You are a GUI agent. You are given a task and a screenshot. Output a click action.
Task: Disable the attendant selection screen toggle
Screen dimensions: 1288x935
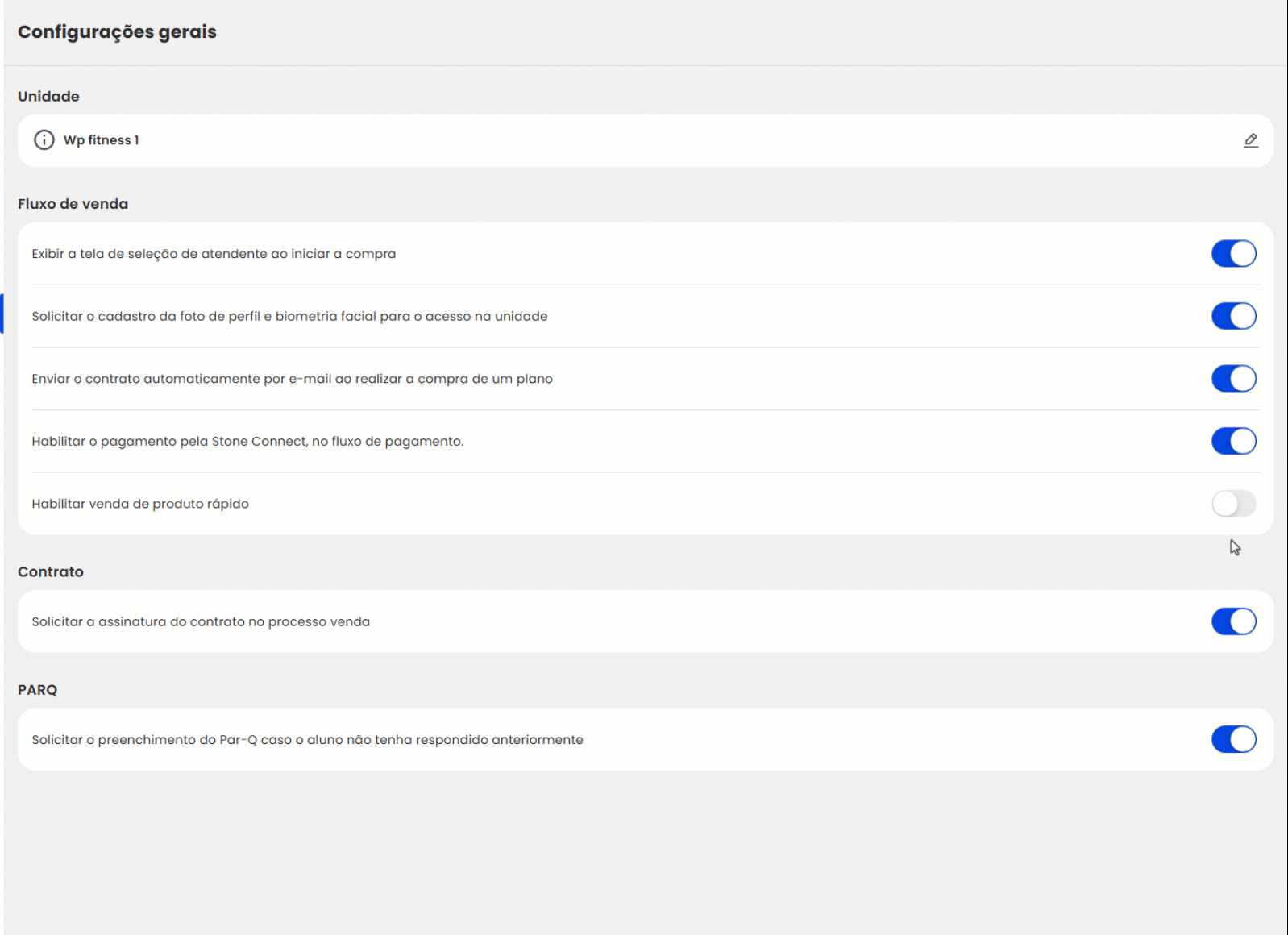coord(1233,254)
